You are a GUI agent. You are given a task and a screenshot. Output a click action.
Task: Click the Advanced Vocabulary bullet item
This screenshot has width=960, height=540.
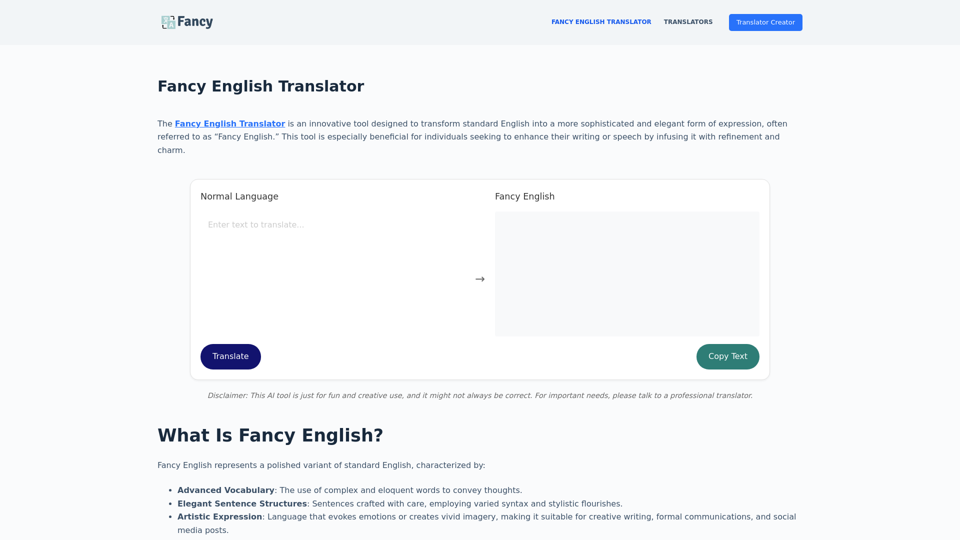click(x=349, y=490)
